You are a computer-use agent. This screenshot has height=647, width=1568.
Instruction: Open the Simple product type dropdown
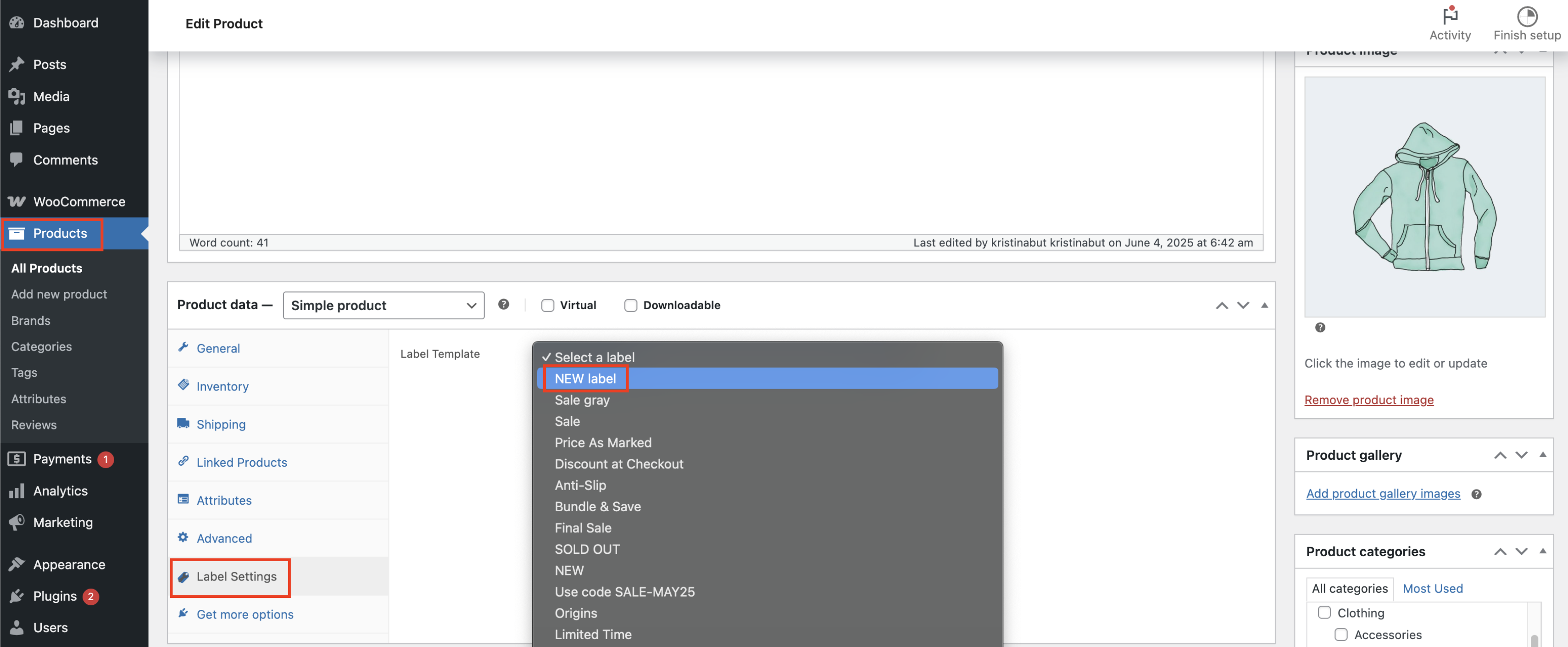coord(384,306)
